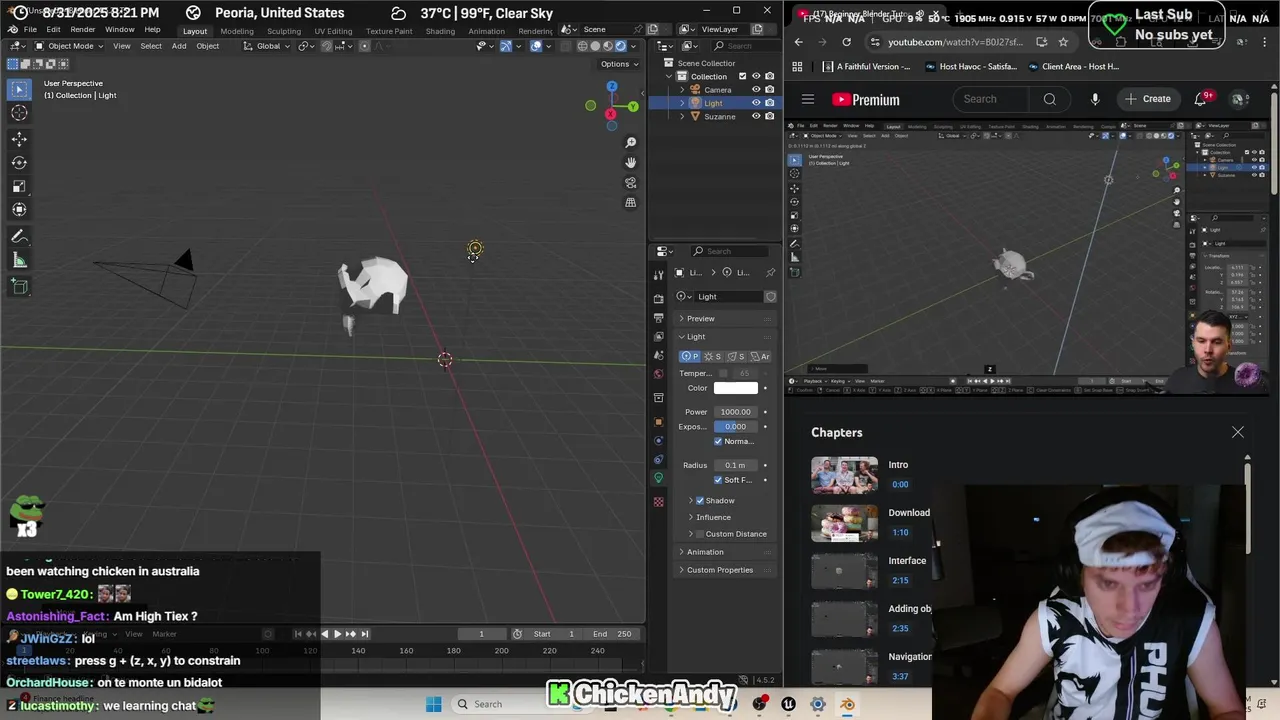This screenshot has height=720, width=1280.
Task: Jump to end frame in timeline
Action: (x=364, y=633)
